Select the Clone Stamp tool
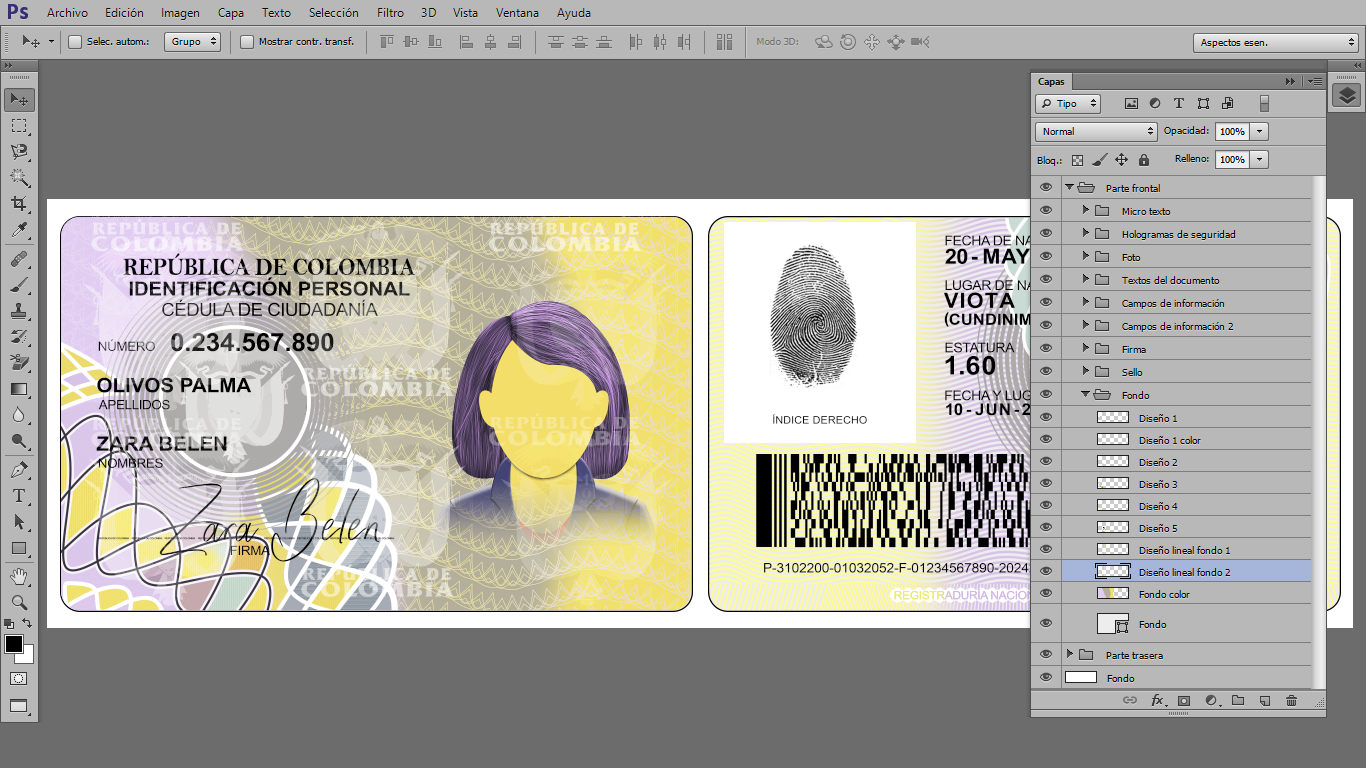 (x=19, y=312)
